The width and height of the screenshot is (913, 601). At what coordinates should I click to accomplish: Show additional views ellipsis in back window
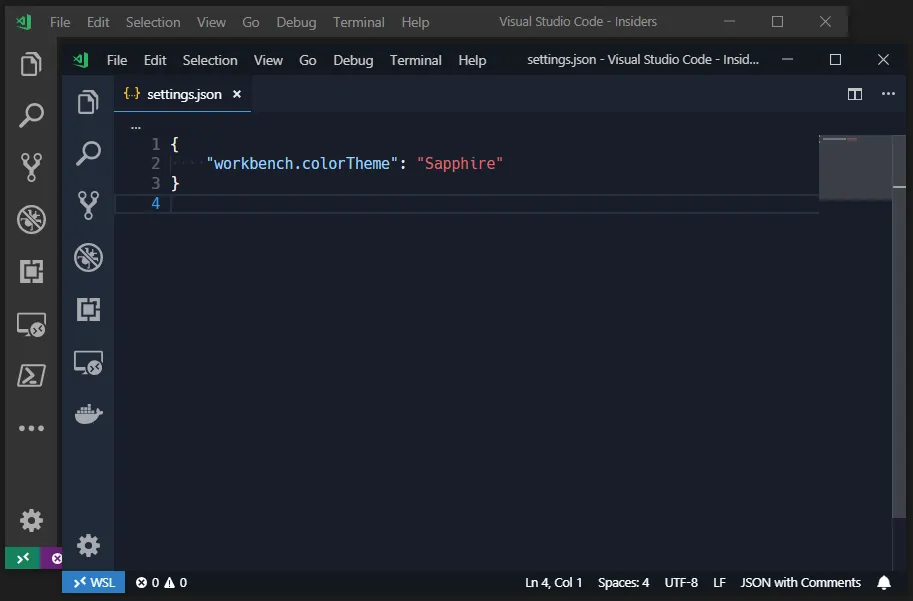point(31,428)
